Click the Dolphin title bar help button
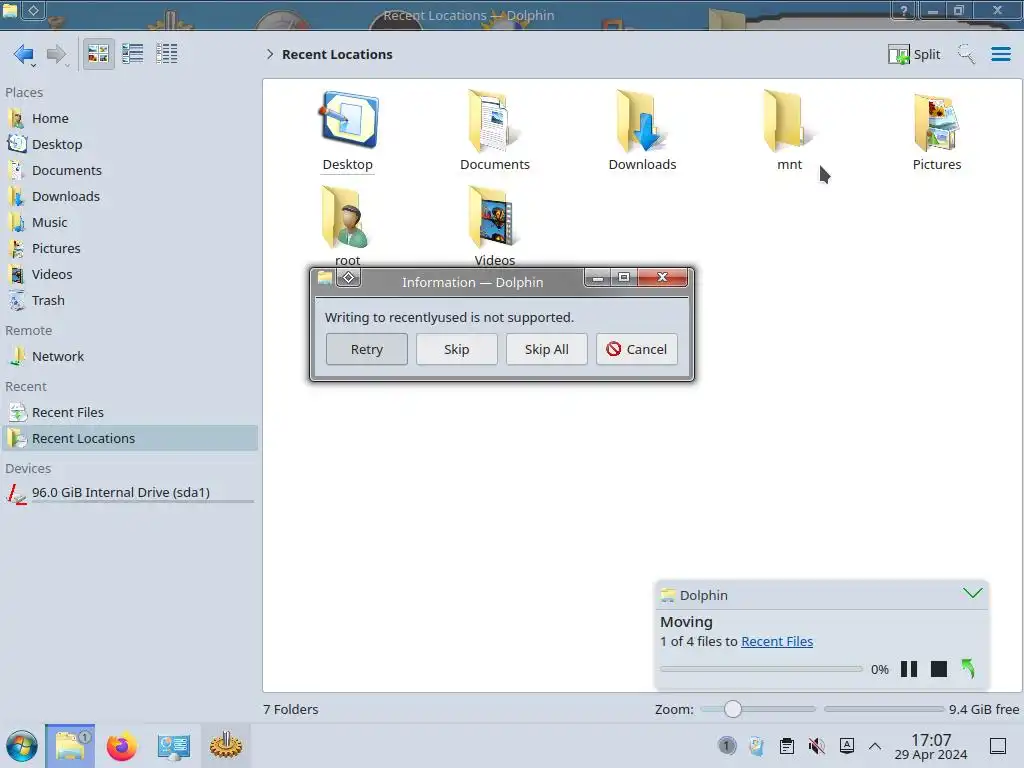Image resolution: width=1024 pixels, height=768 pixels. pos(903,10)
